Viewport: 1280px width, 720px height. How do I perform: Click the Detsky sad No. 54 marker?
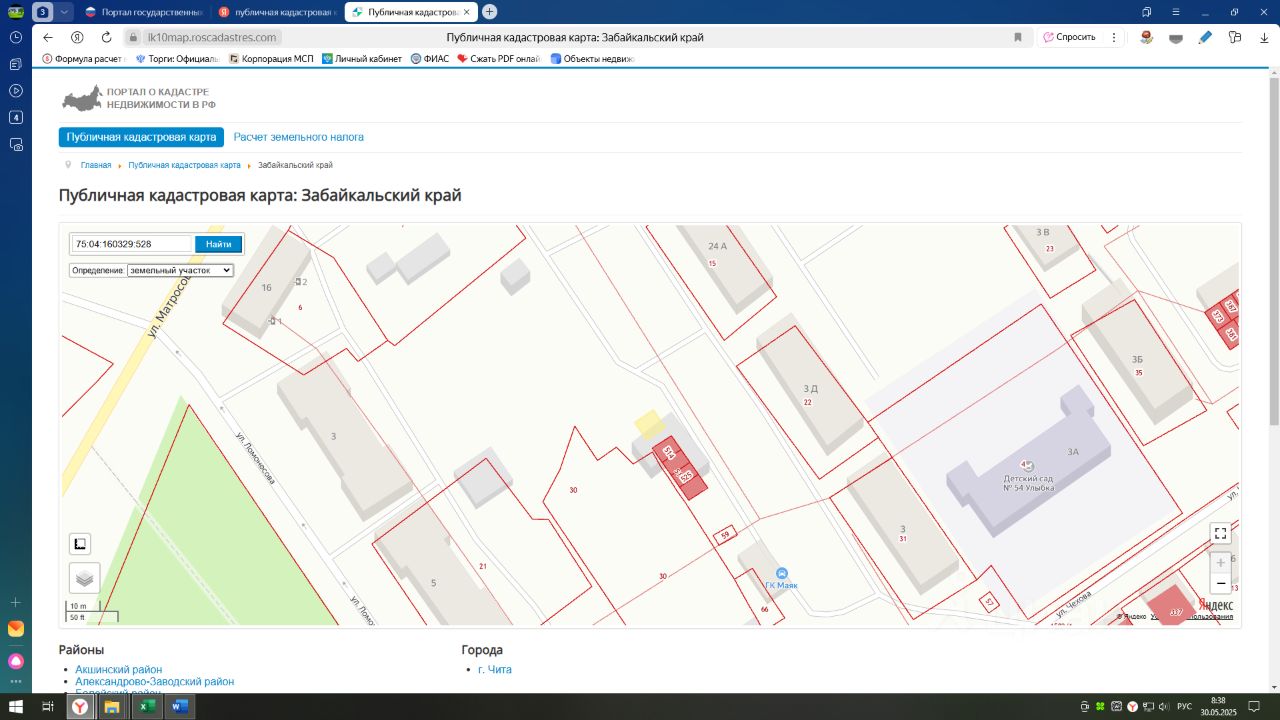pyautogui.click(x=1028, y=466)
